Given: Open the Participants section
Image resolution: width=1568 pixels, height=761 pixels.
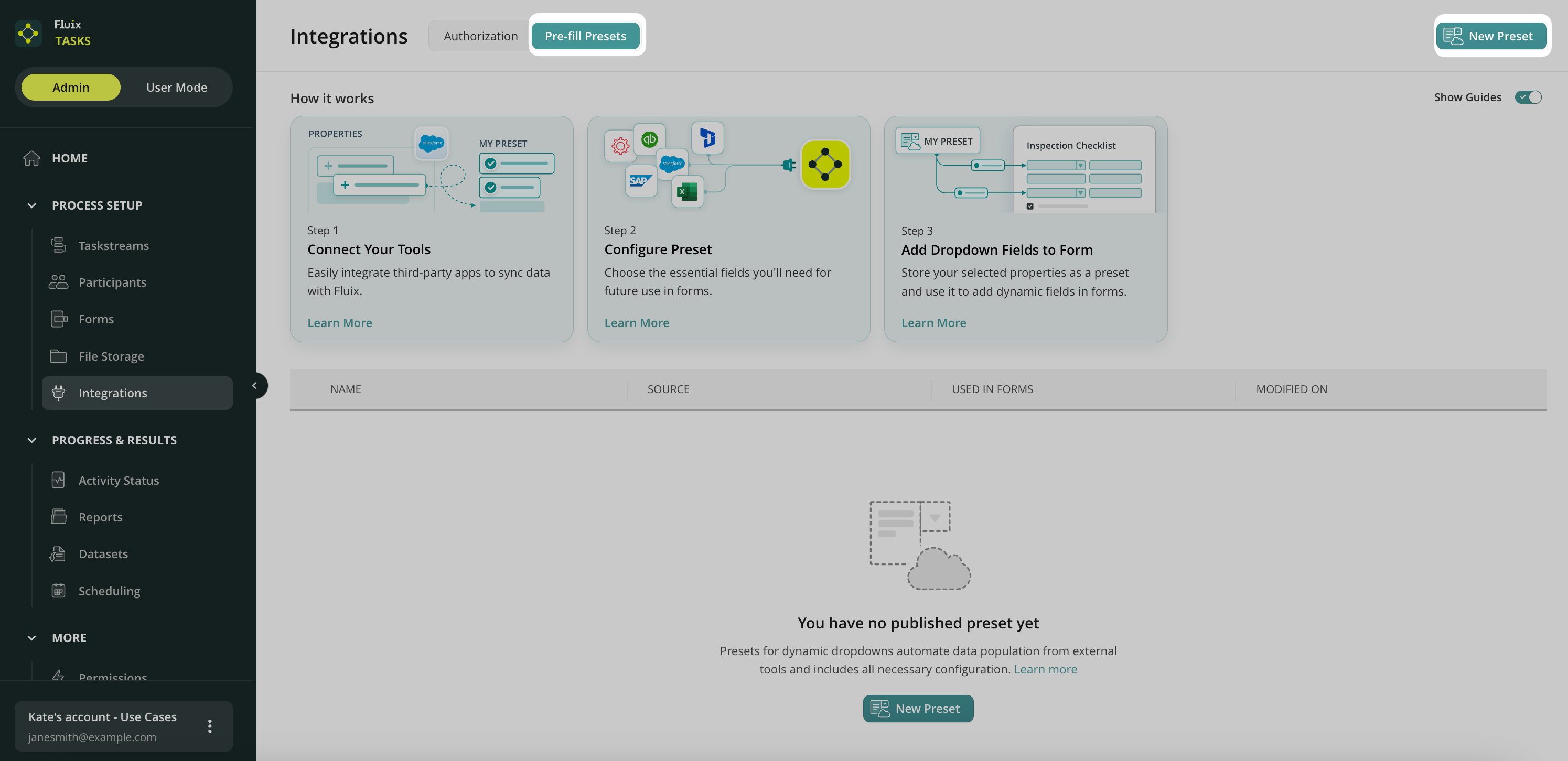Looking at the screenshot, I should (112, 282).
